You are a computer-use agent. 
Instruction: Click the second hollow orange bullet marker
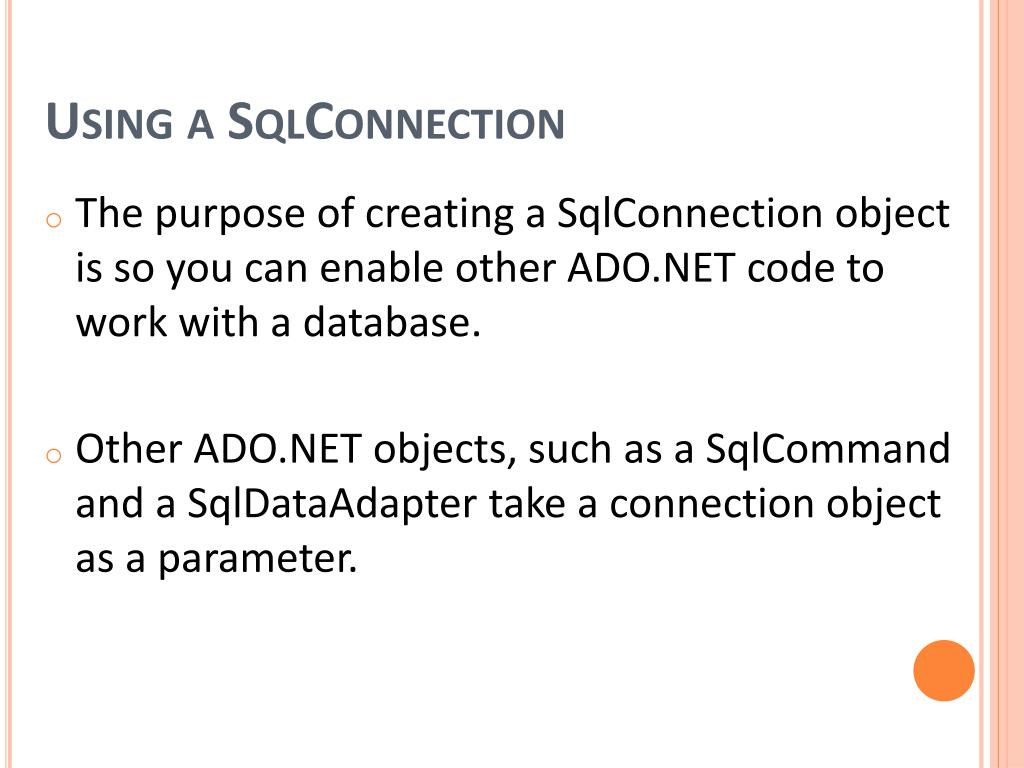54,455
